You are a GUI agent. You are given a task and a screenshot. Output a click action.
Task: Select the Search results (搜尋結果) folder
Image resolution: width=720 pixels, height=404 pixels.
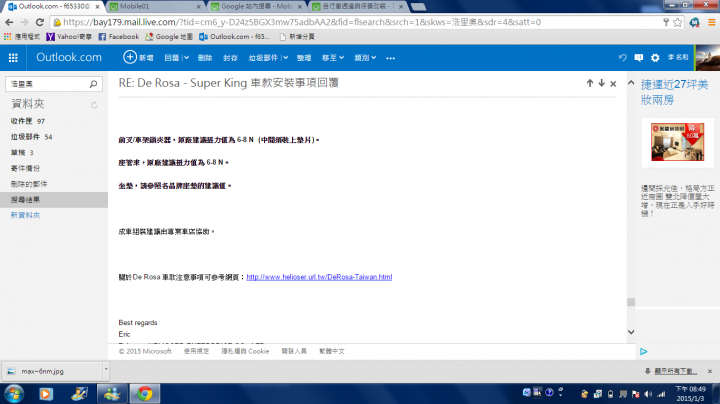pyautogui.click(x=54, y=200)
